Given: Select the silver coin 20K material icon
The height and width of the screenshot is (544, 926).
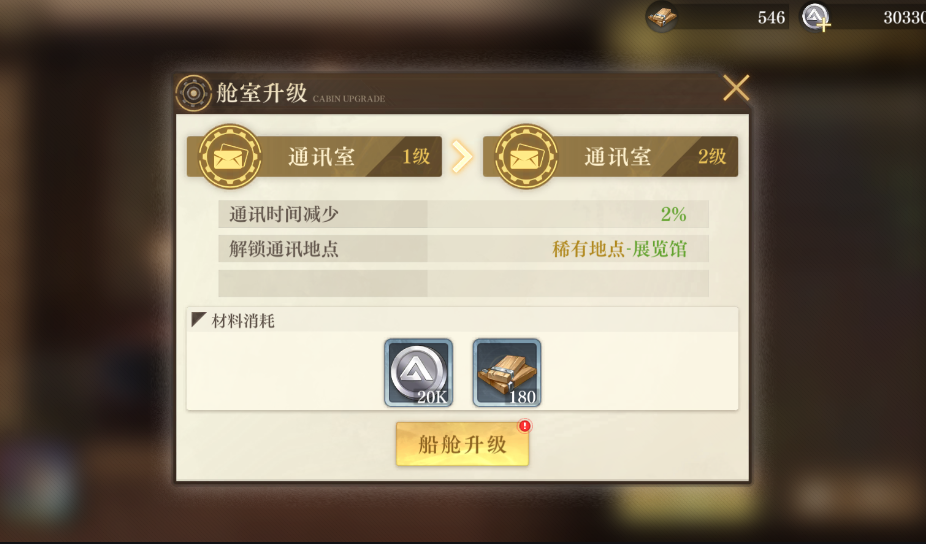Looking at the screenshot, I should pyautogui.click(x=418, y=372).
